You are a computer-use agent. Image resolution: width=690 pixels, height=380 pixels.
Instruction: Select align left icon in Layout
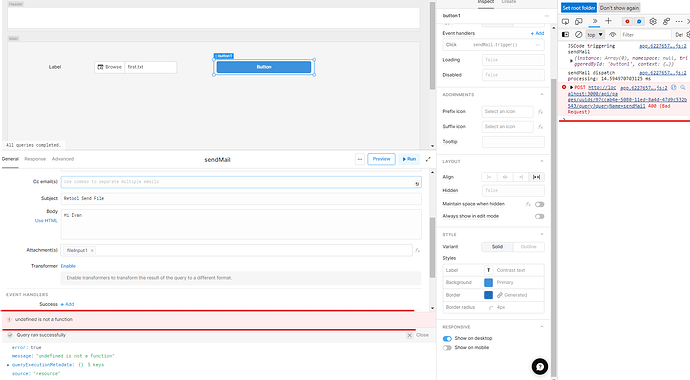(489, 177)
